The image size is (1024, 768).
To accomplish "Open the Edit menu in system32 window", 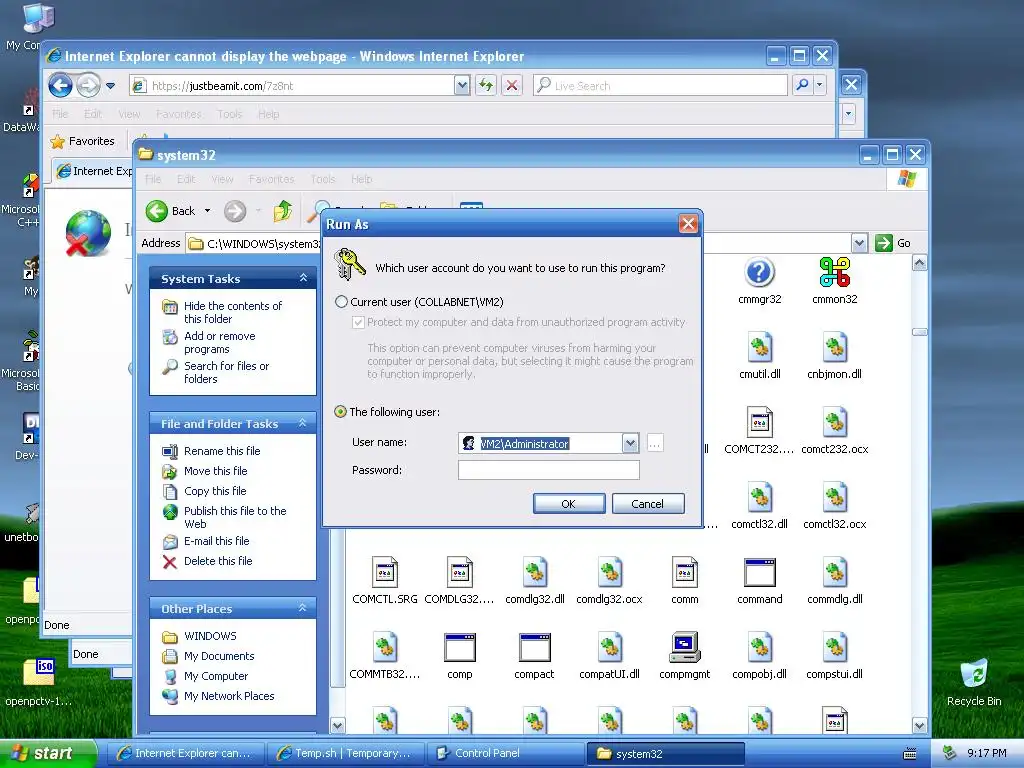I will pyautogui.click(x=186, y=179).
